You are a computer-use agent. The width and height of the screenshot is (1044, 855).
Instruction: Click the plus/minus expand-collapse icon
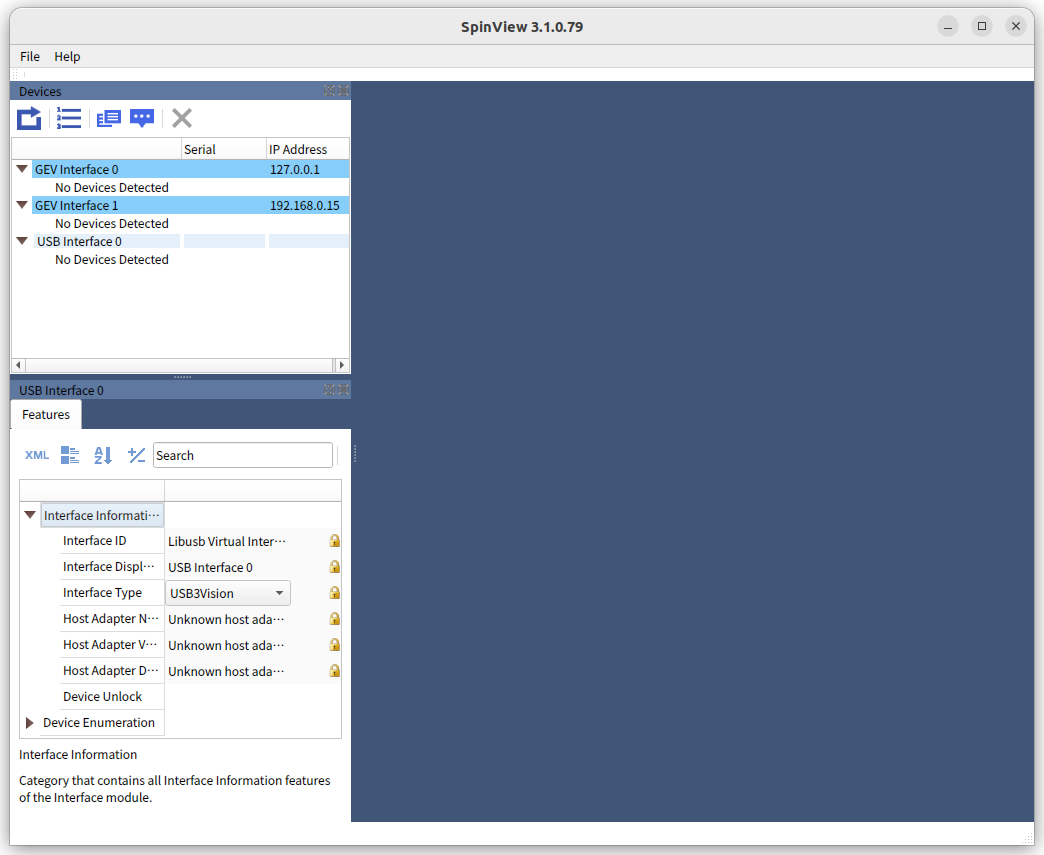coord(137,456)
